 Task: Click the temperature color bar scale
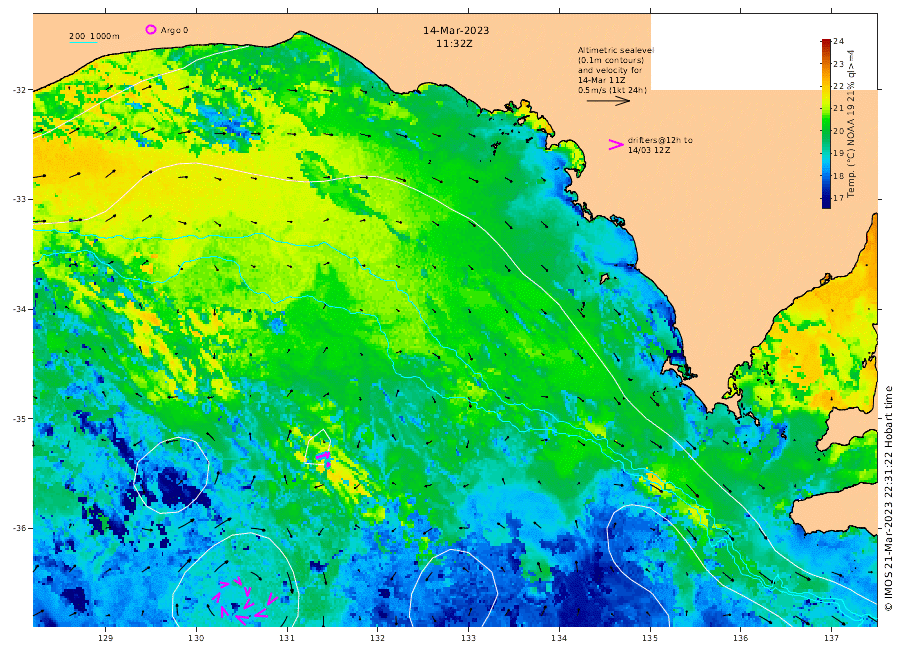pos(826,123)
